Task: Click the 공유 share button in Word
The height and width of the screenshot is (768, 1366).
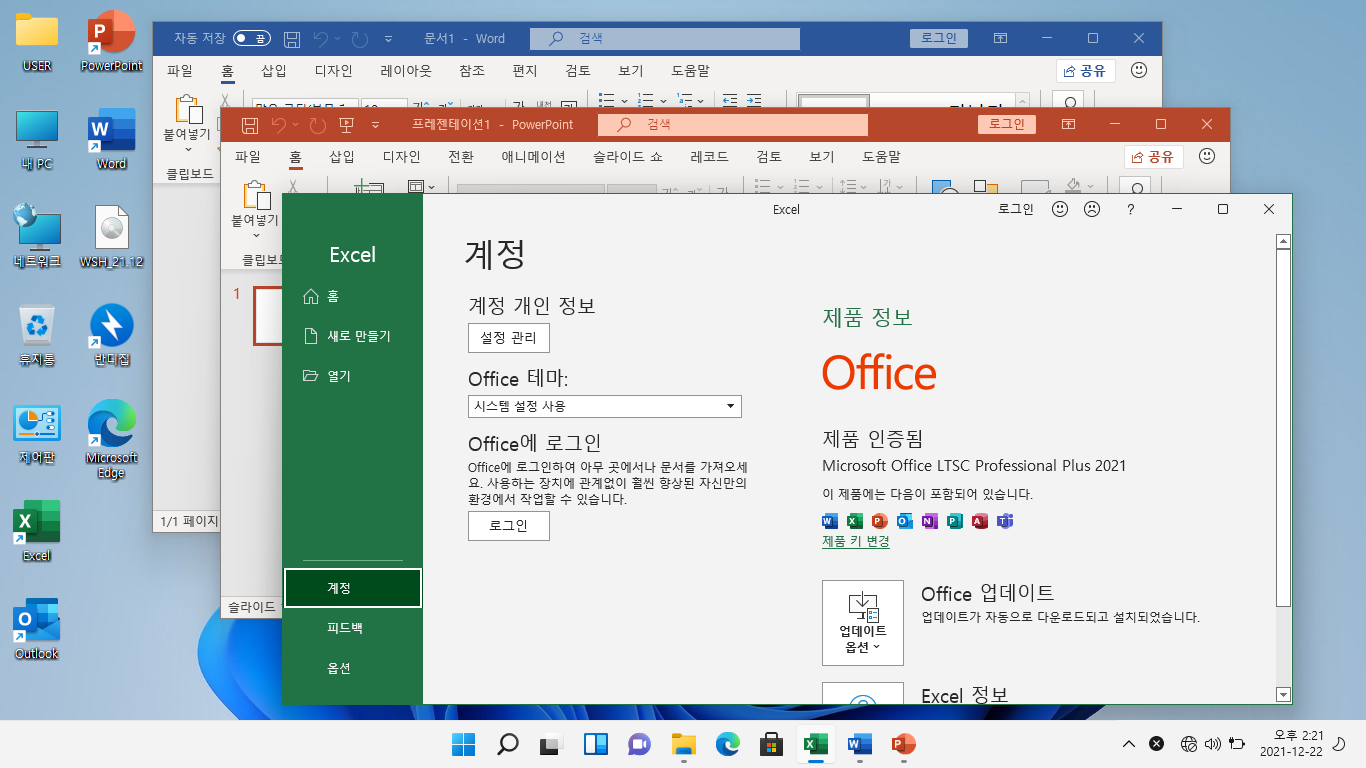Action: click(x=1086, y=71)
